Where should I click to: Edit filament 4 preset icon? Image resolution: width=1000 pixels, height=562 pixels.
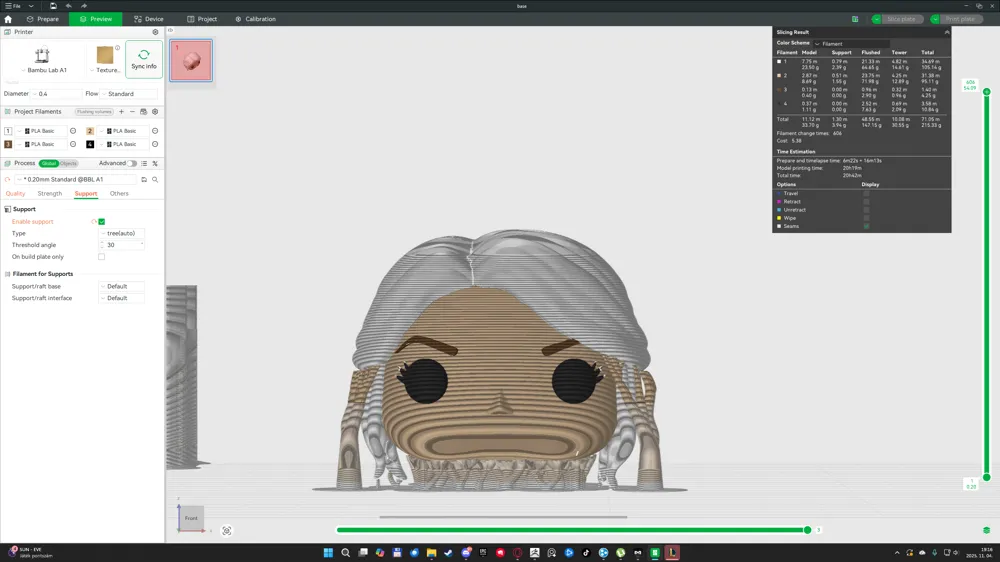click(155, 144)
